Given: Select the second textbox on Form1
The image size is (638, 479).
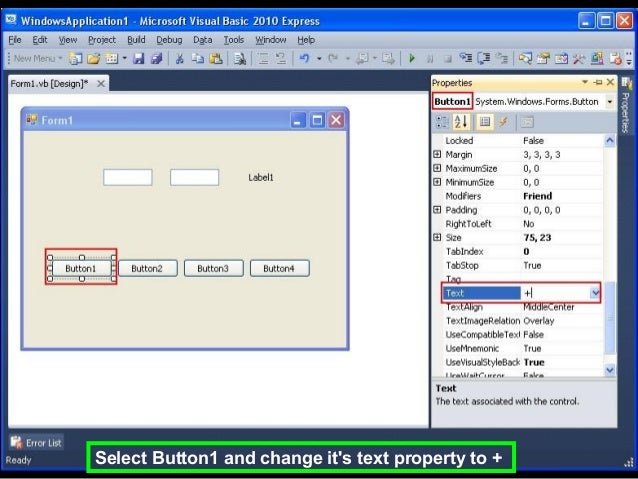Looking at the screenshot, I should [194, 177].
